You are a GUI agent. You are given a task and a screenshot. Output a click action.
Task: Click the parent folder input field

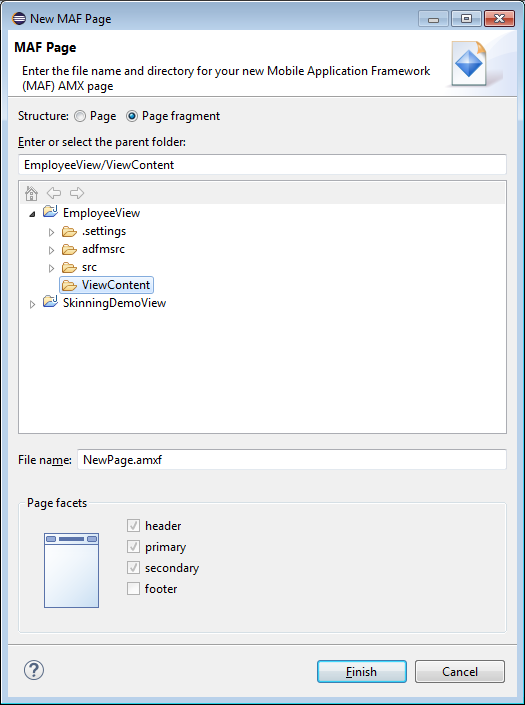tap(262, 165)
